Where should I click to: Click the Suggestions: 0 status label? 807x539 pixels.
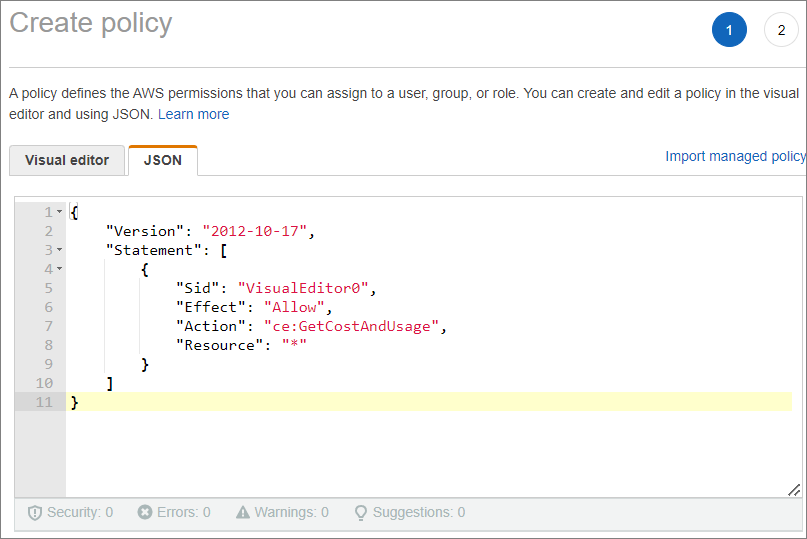[419, 512]
